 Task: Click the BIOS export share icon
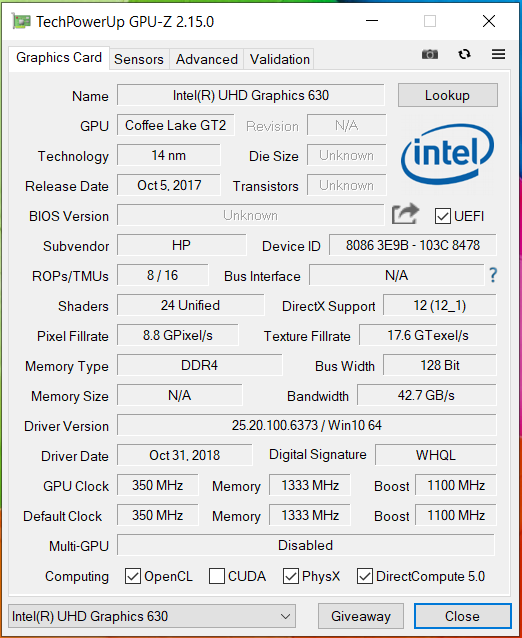click(x=405, y=214)
